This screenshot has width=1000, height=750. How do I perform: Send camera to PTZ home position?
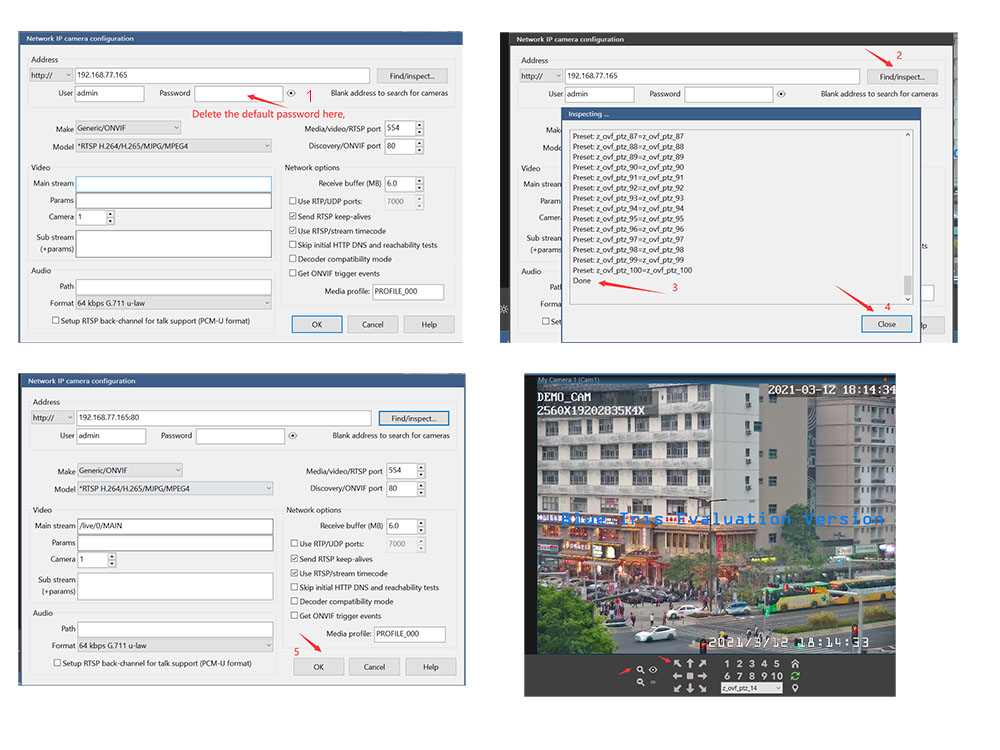pyautogui.click(x=795, y=664)
